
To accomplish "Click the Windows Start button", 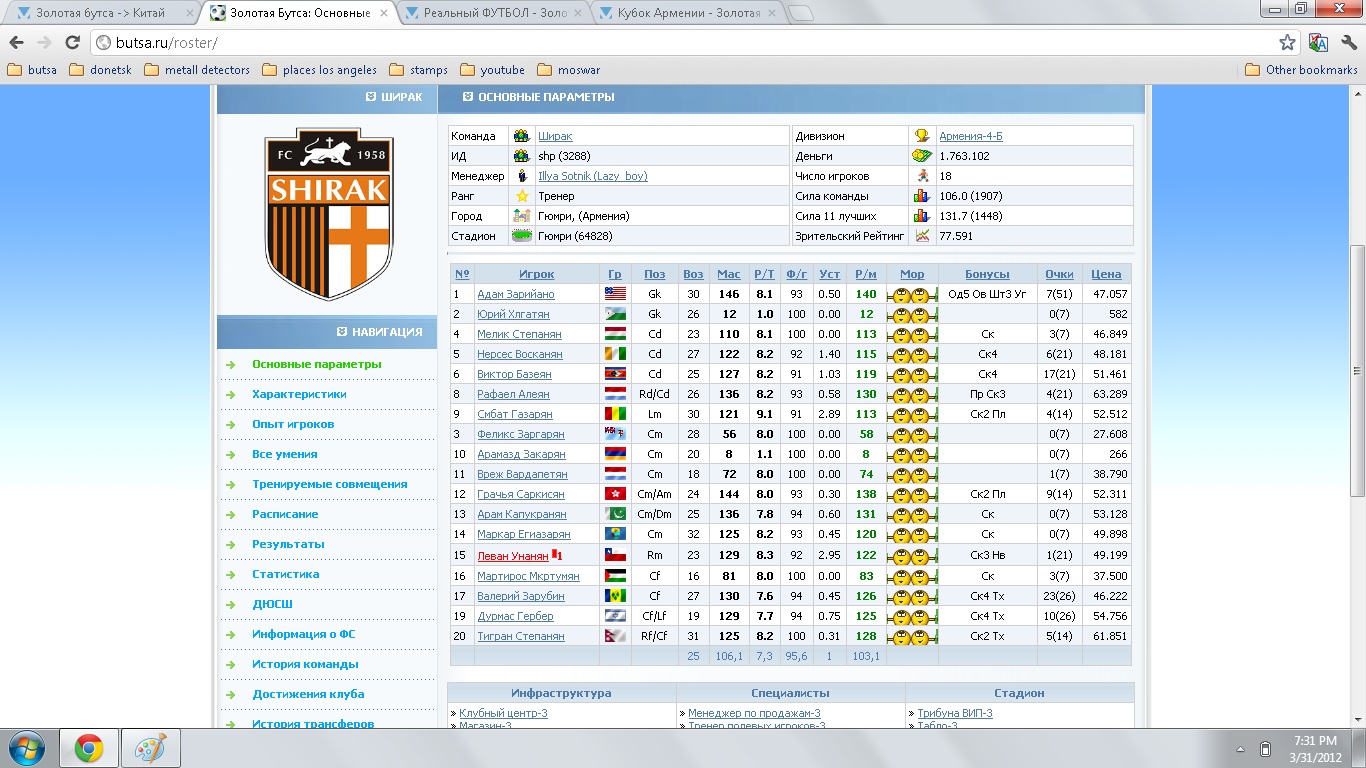I will pos(26,748).
